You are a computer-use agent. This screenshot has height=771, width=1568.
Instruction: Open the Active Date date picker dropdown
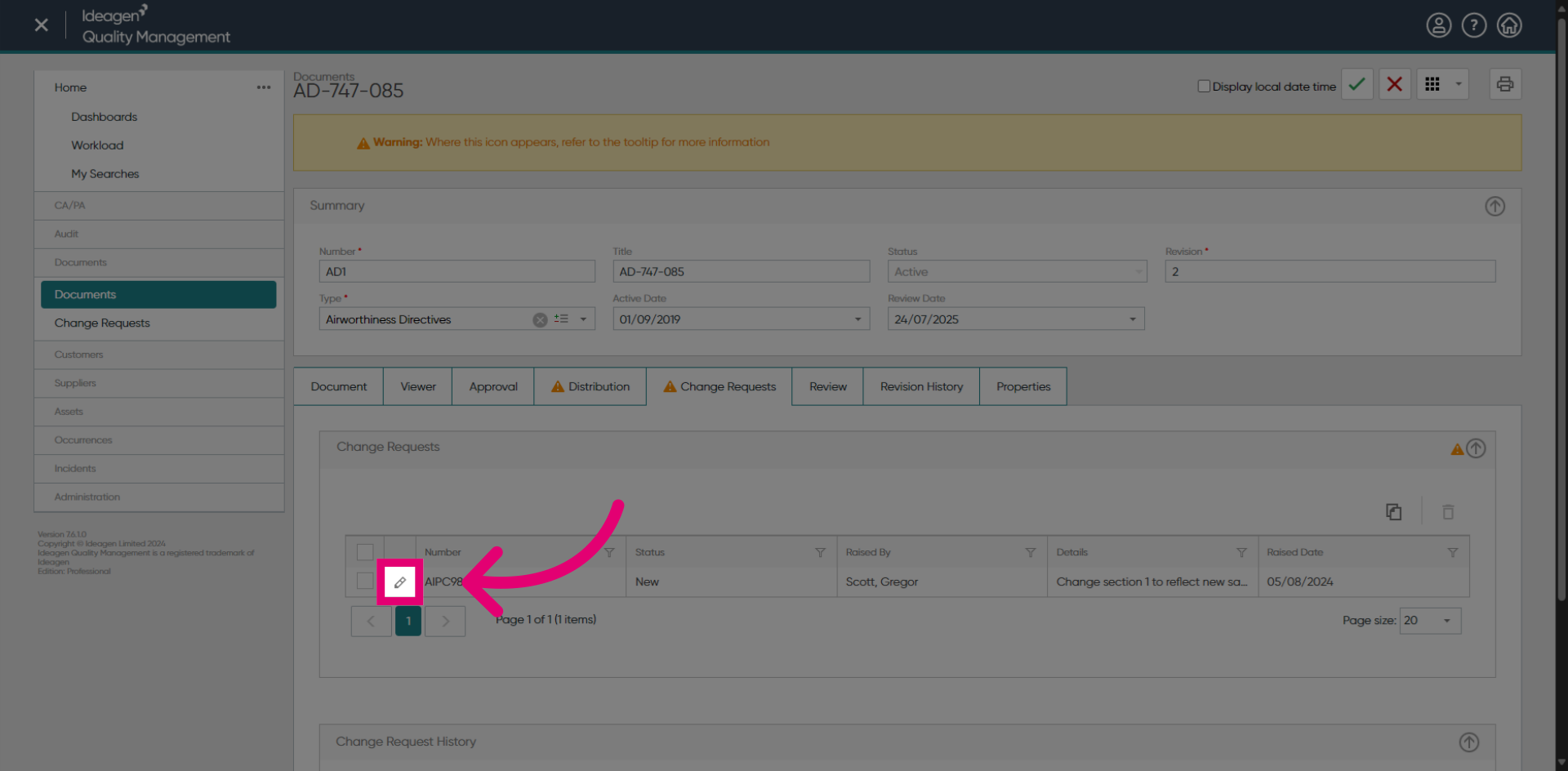point(857,319)
